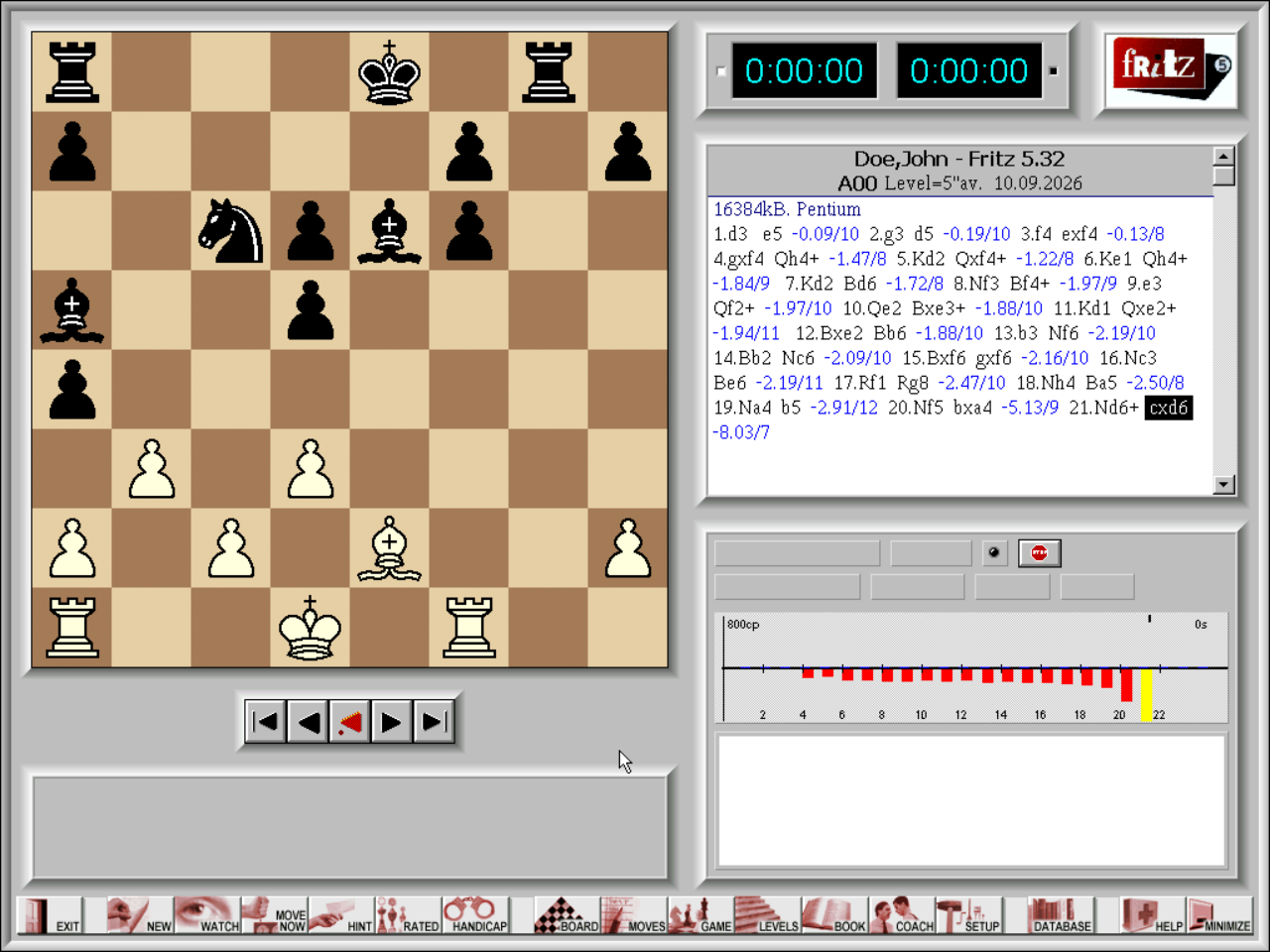This screenshot has height=952, width=1270.
Task: Click the empty engine output text box
Action: point(971,801)
